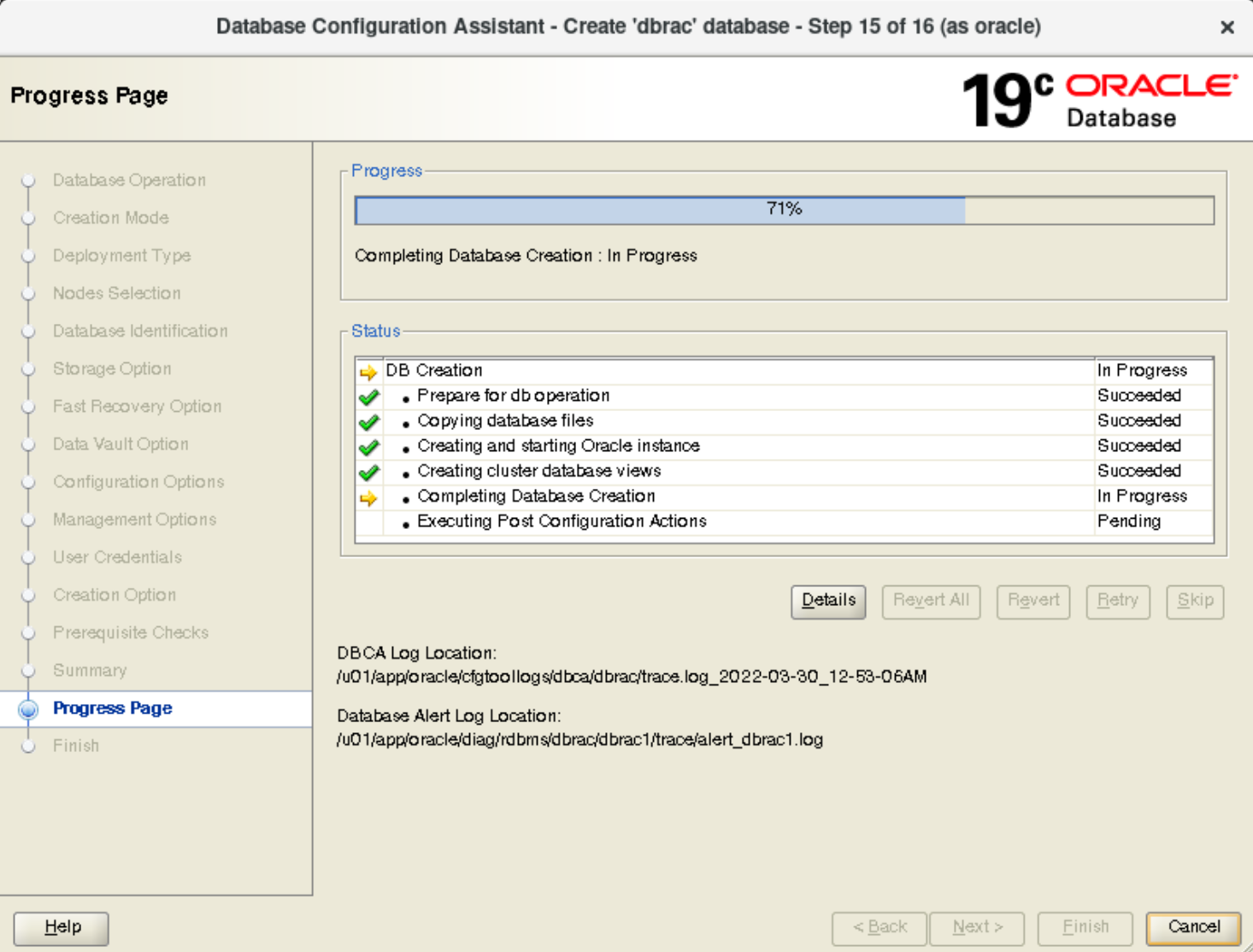This screenshot has height=952, width=1253.
Task: Close the Database Configuration Assistant window
Action: click(1227, 27)
